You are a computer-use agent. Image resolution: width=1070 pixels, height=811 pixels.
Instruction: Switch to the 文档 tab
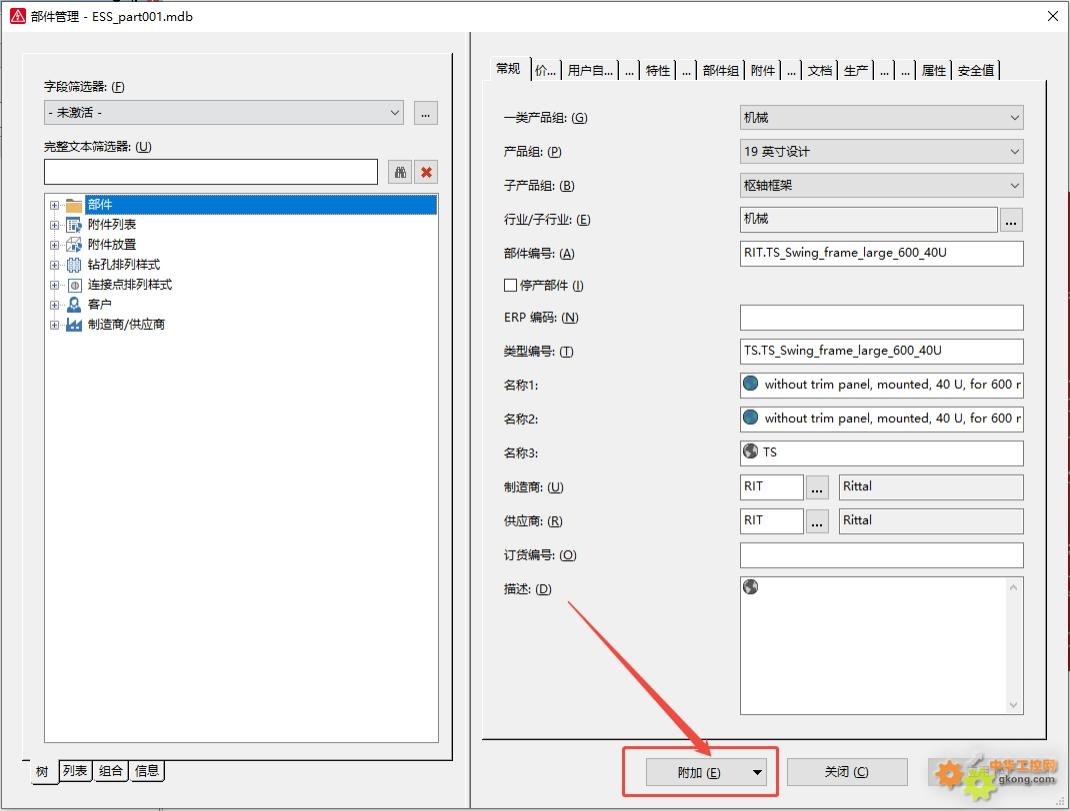(x=820, y=70)
